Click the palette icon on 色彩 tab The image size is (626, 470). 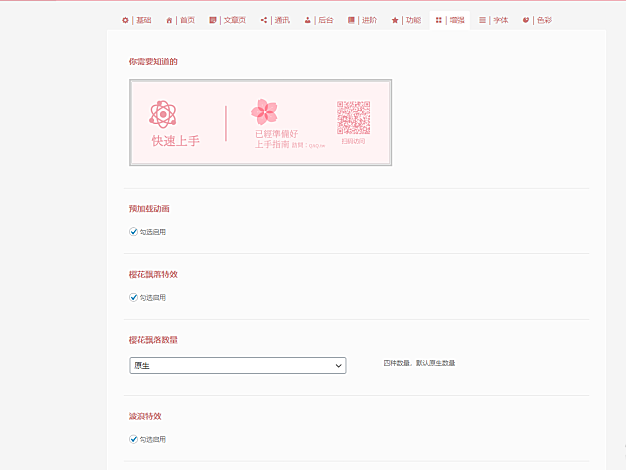pyautogui.click(x=526, y=20)
